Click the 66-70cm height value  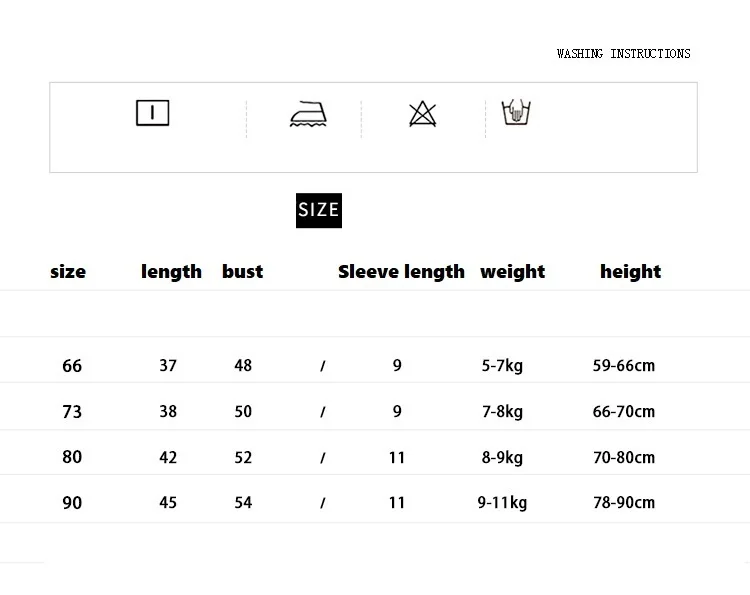click(x=623, y=412)
